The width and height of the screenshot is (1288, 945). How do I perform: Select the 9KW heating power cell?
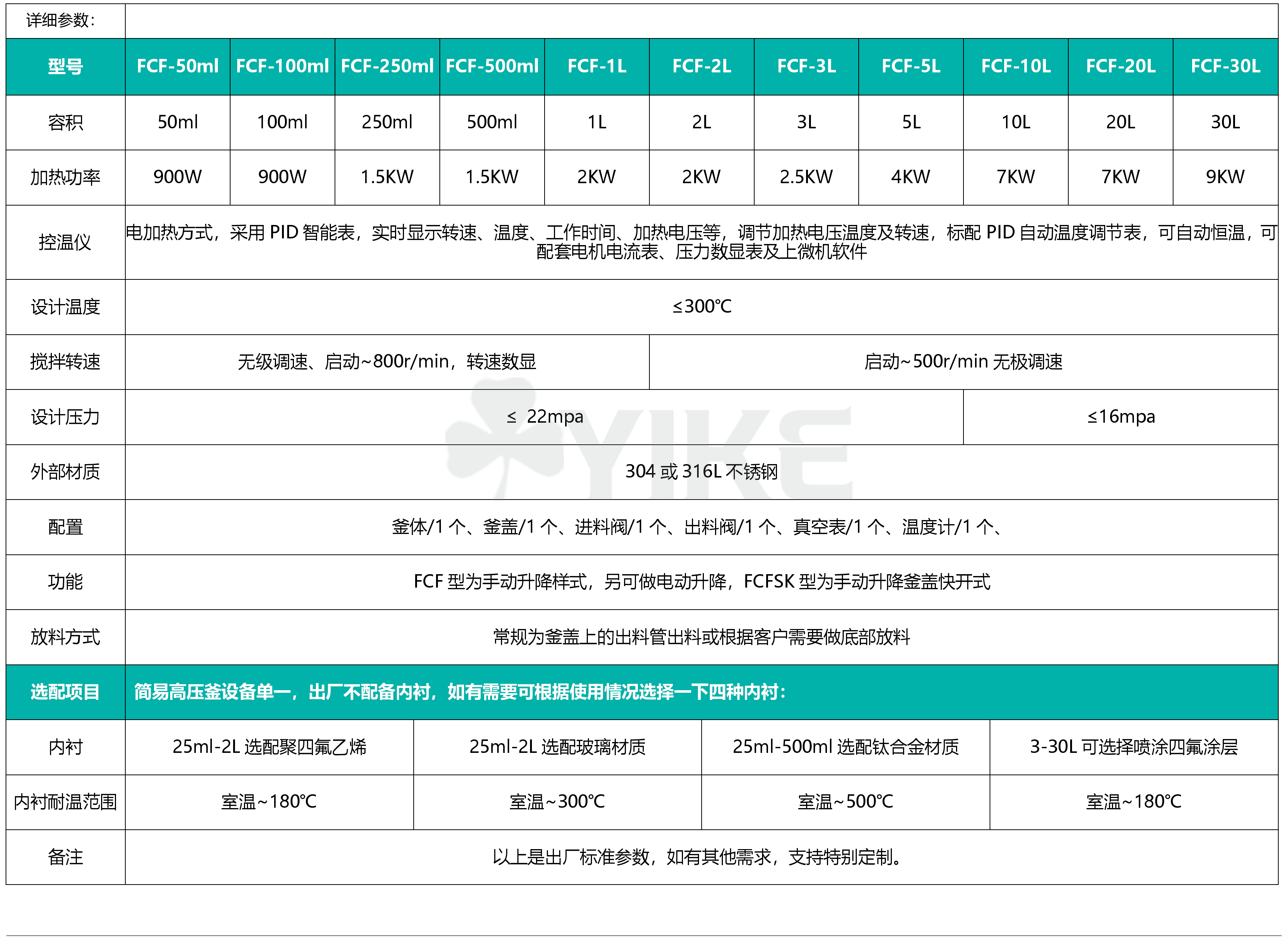coord(1225,177)
